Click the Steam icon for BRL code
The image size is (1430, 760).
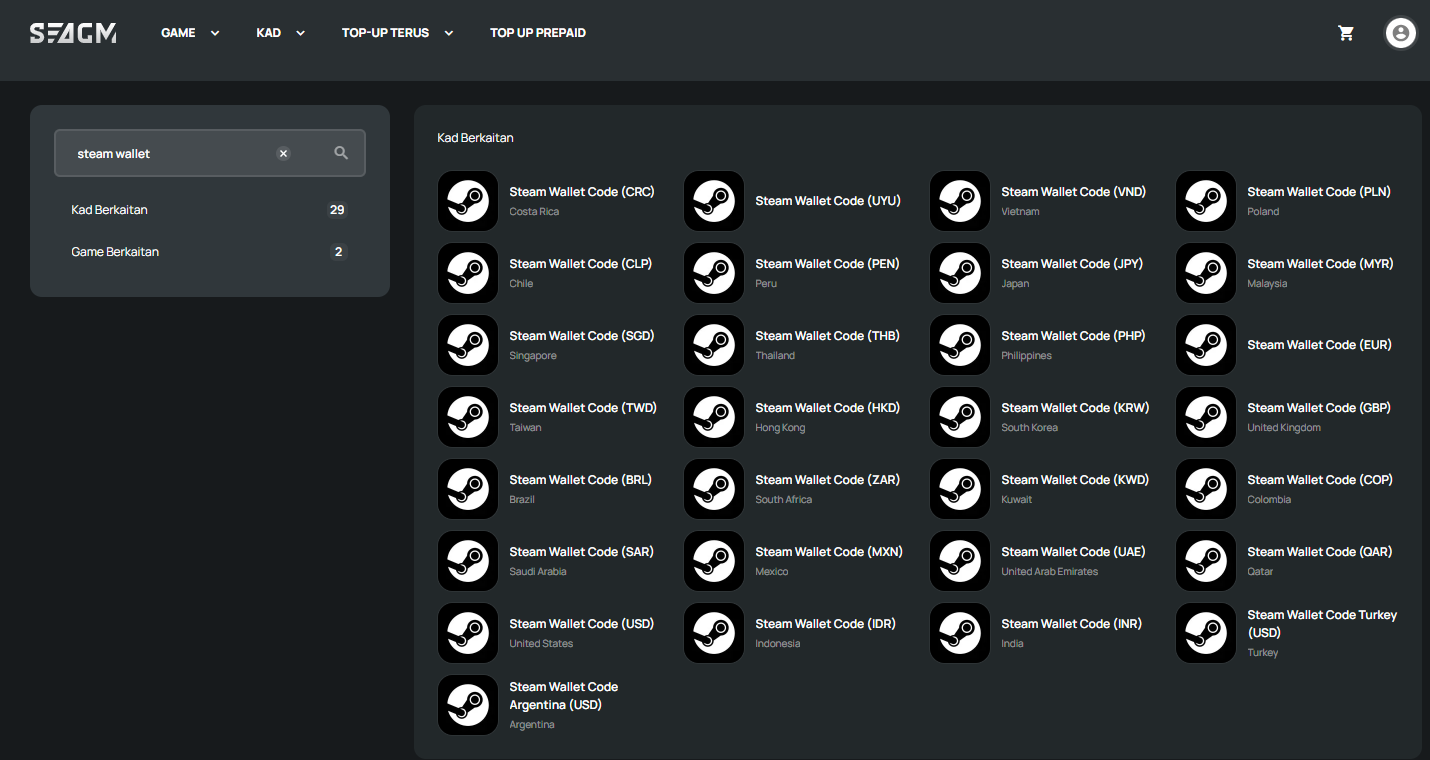(x=468, y=489)
